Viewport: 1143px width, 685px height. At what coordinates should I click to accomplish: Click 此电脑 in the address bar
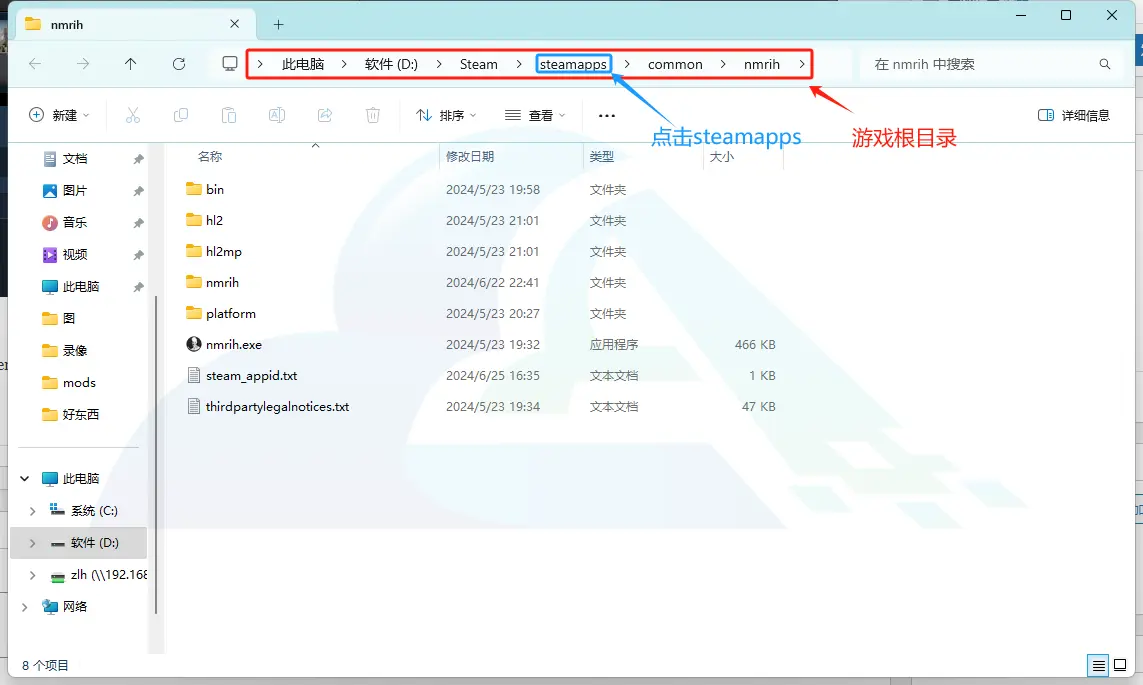[x=303, y=64]
